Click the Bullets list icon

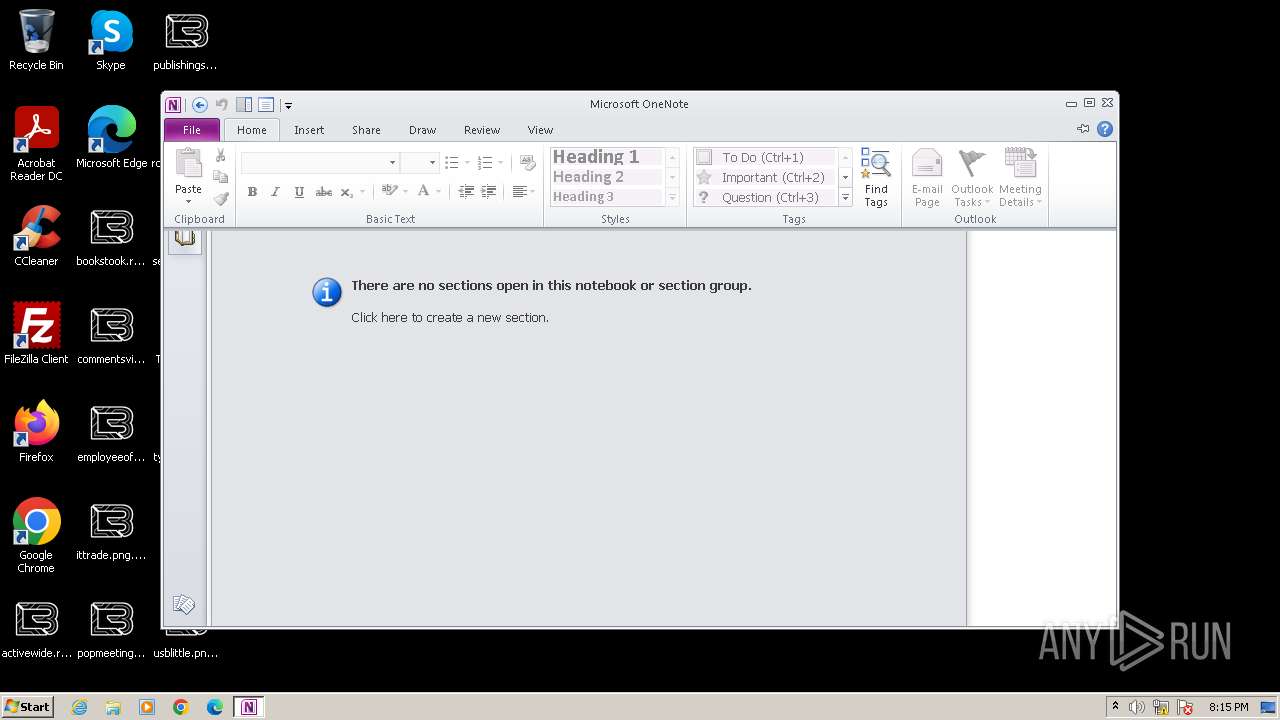pyautogui.click(x=451, y=162)
